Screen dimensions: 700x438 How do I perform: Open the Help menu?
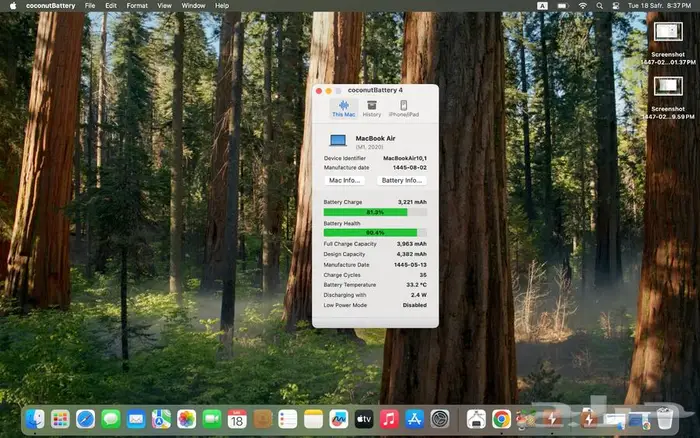[x=222, y=6]
